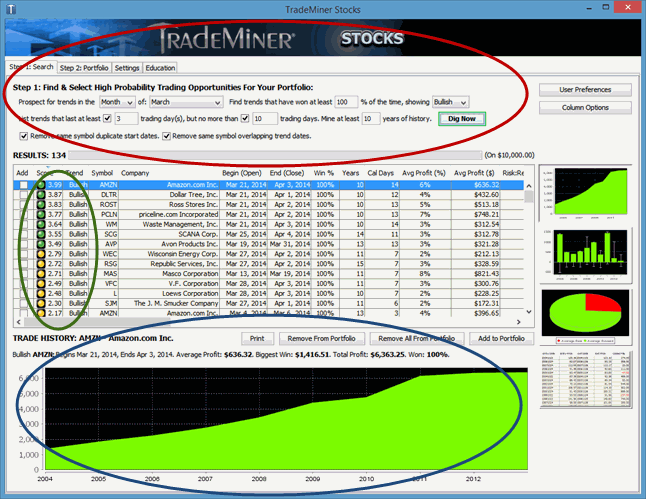
Task: Click the win percentage input field
Action: (346, 102)
